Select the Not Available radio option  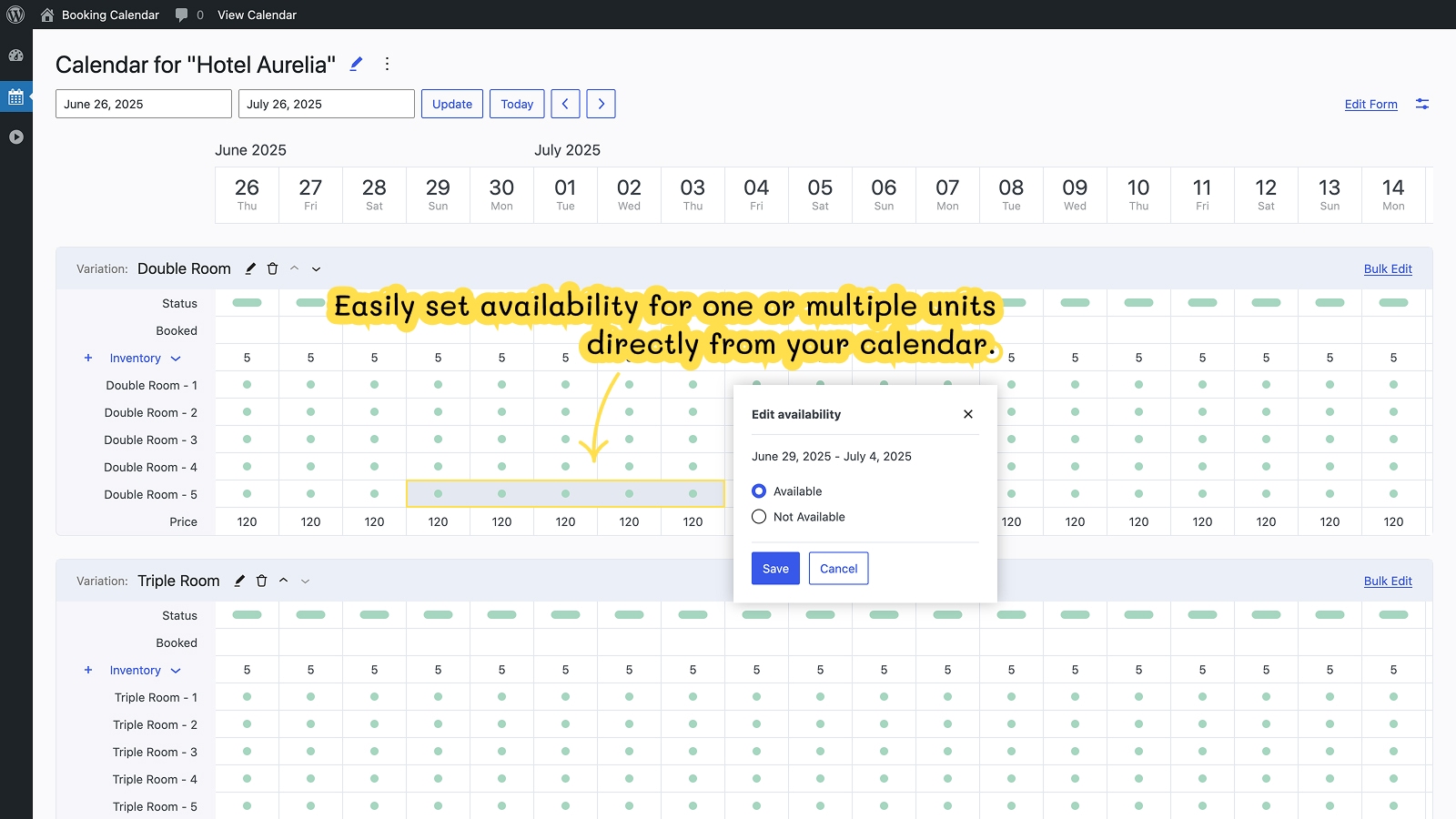point(759,517)
